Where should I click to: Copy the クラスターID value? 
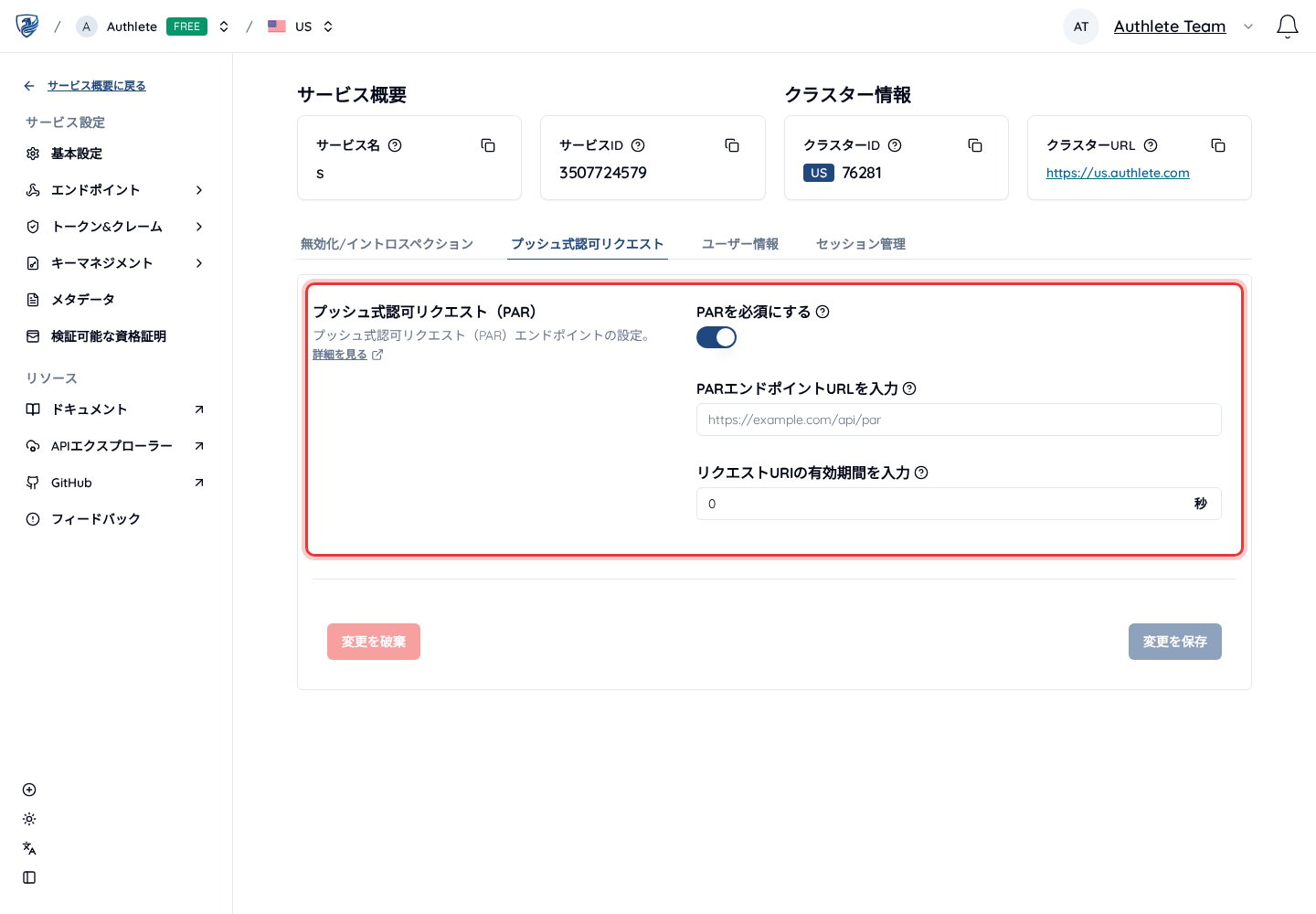coord(975,145)
